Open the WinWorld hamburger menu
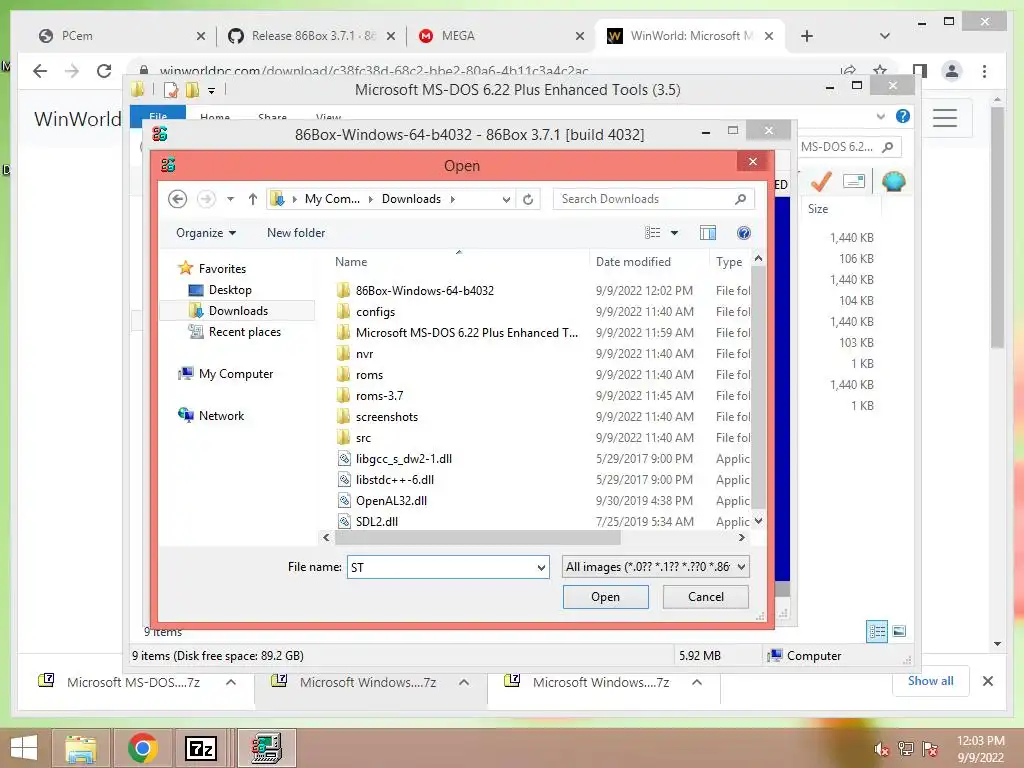The image size is (1024, 768). pos(944,118)
